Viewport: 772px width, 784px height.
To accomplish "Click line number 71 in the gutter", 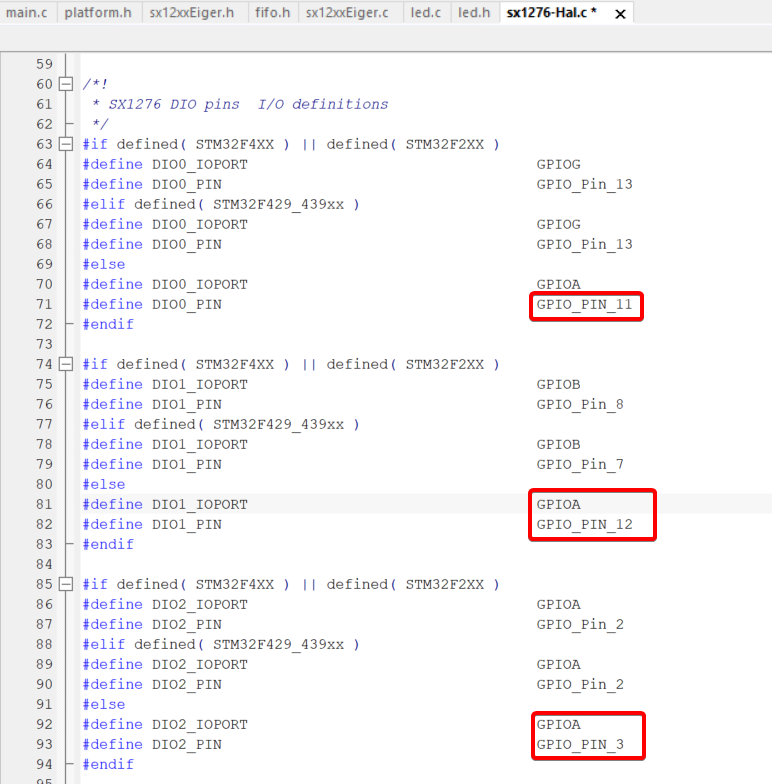I will [43, 304].
